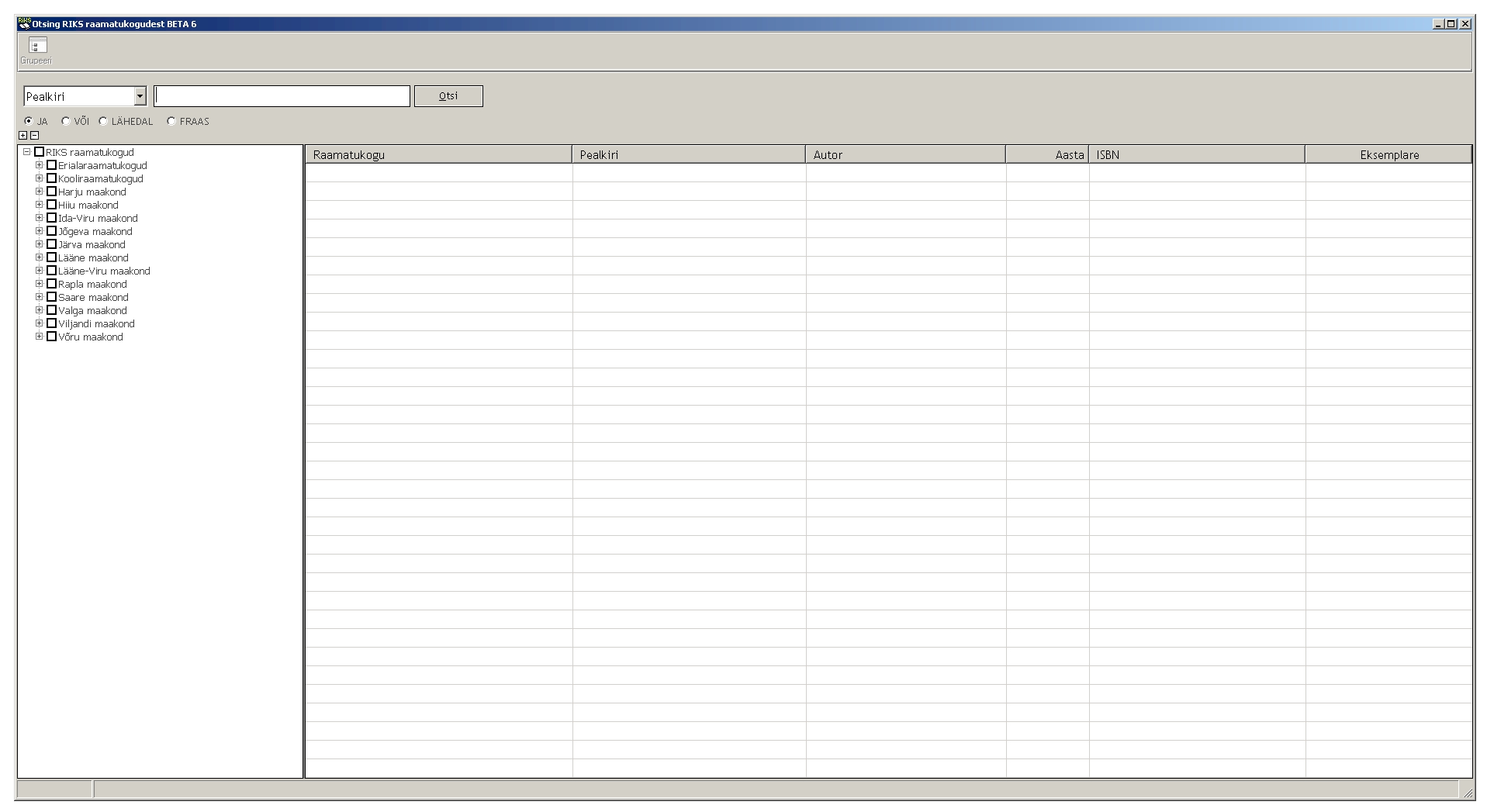Click the Eksemplare column header

pyautogui.click(x=1389, y=154)
